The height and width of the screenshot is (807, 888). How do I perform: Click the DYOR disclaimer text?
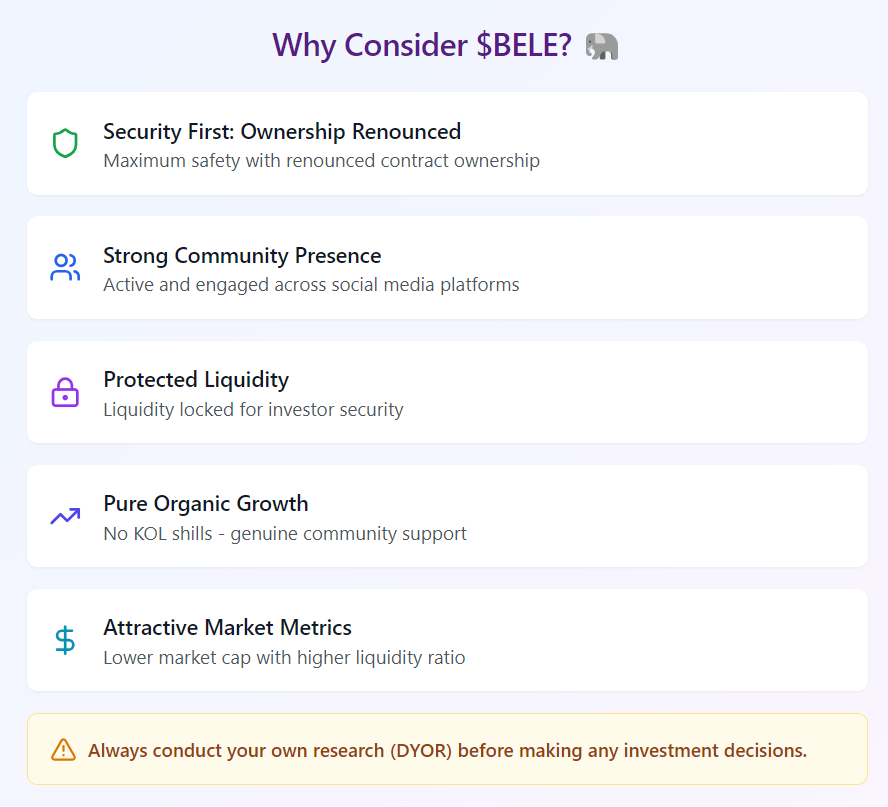(447, 750)
